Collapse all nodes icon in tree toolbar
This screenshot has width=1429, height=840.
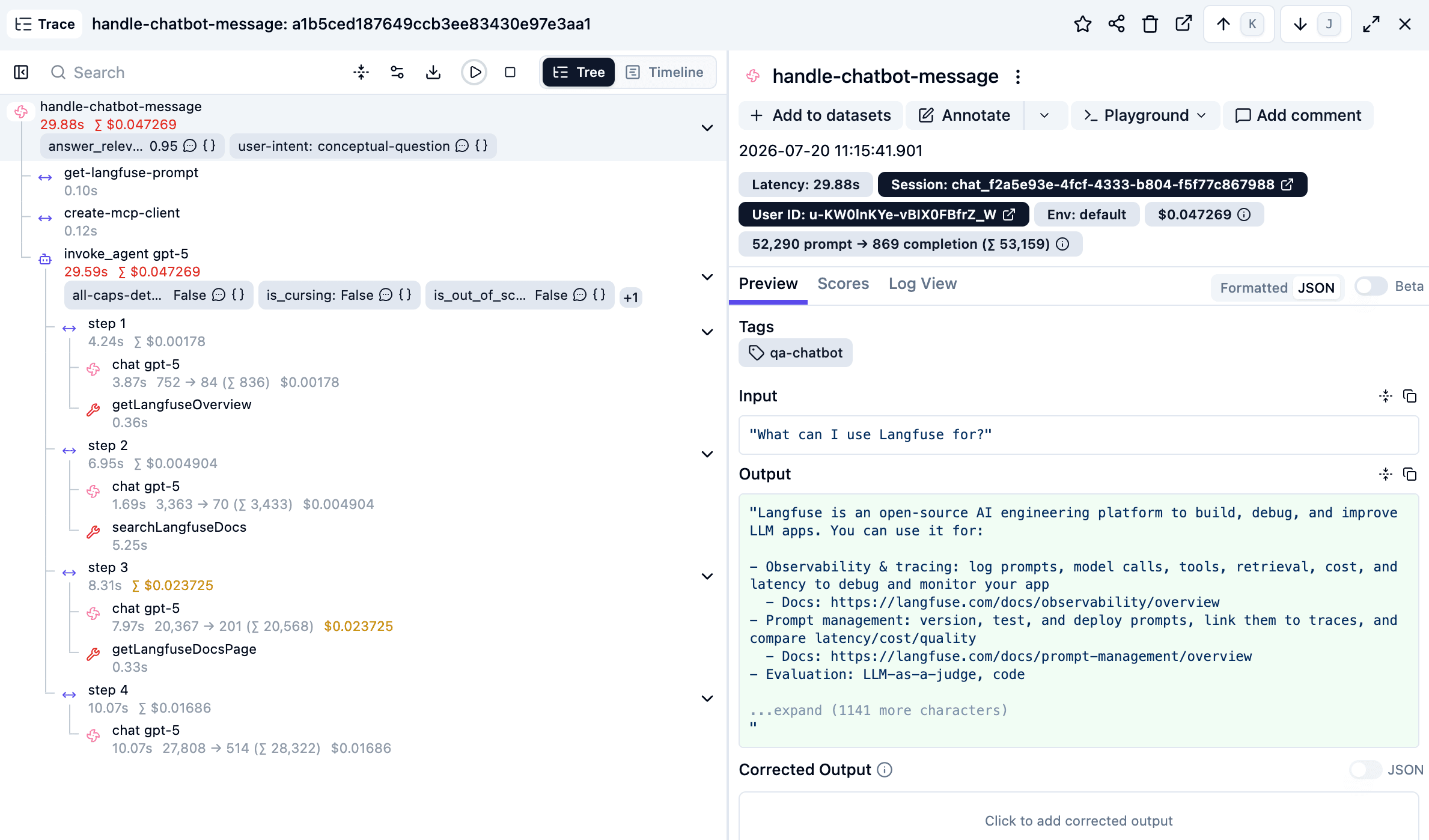click(361, 72)
